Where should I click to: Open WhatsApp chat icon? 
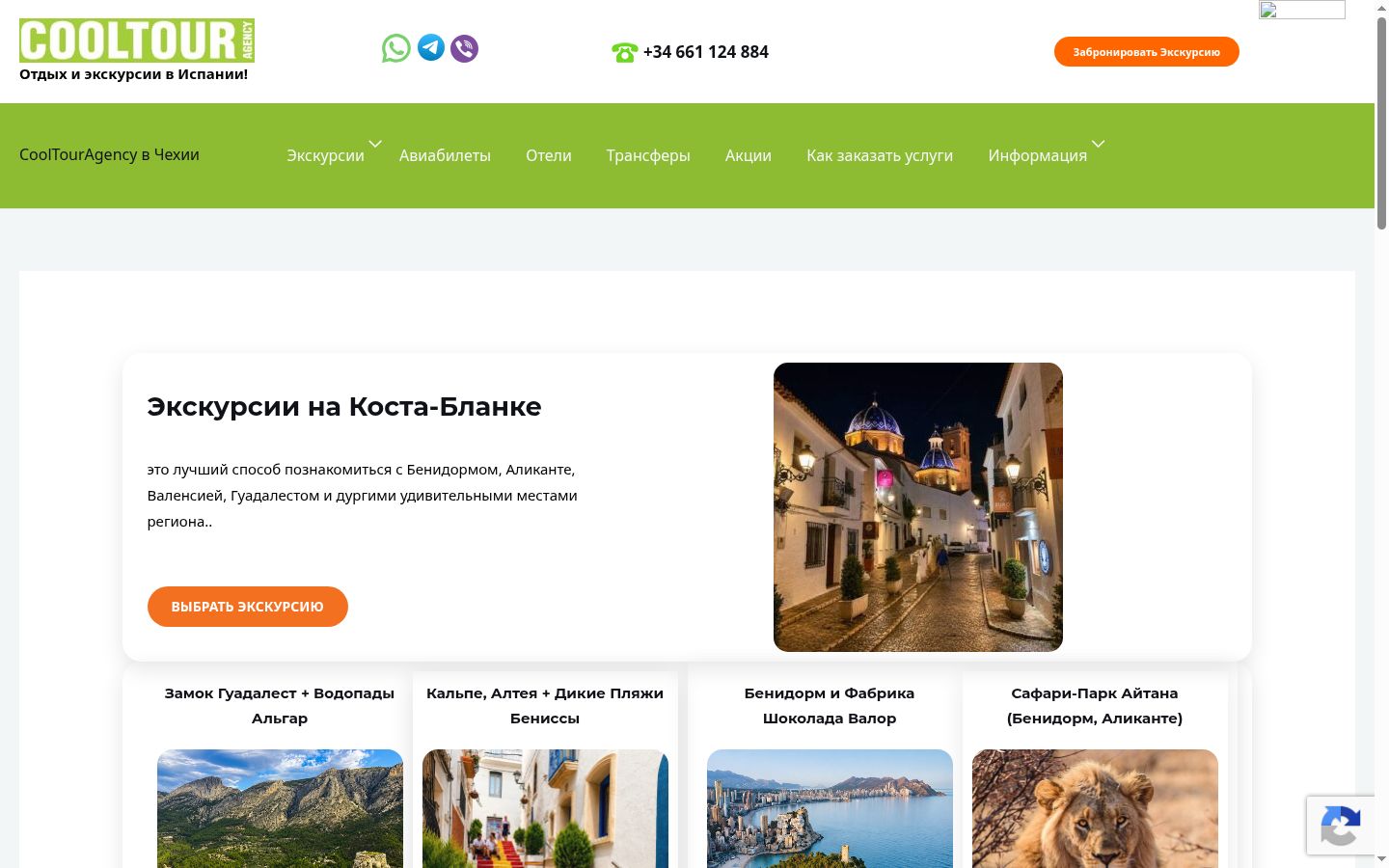point(395,48)
